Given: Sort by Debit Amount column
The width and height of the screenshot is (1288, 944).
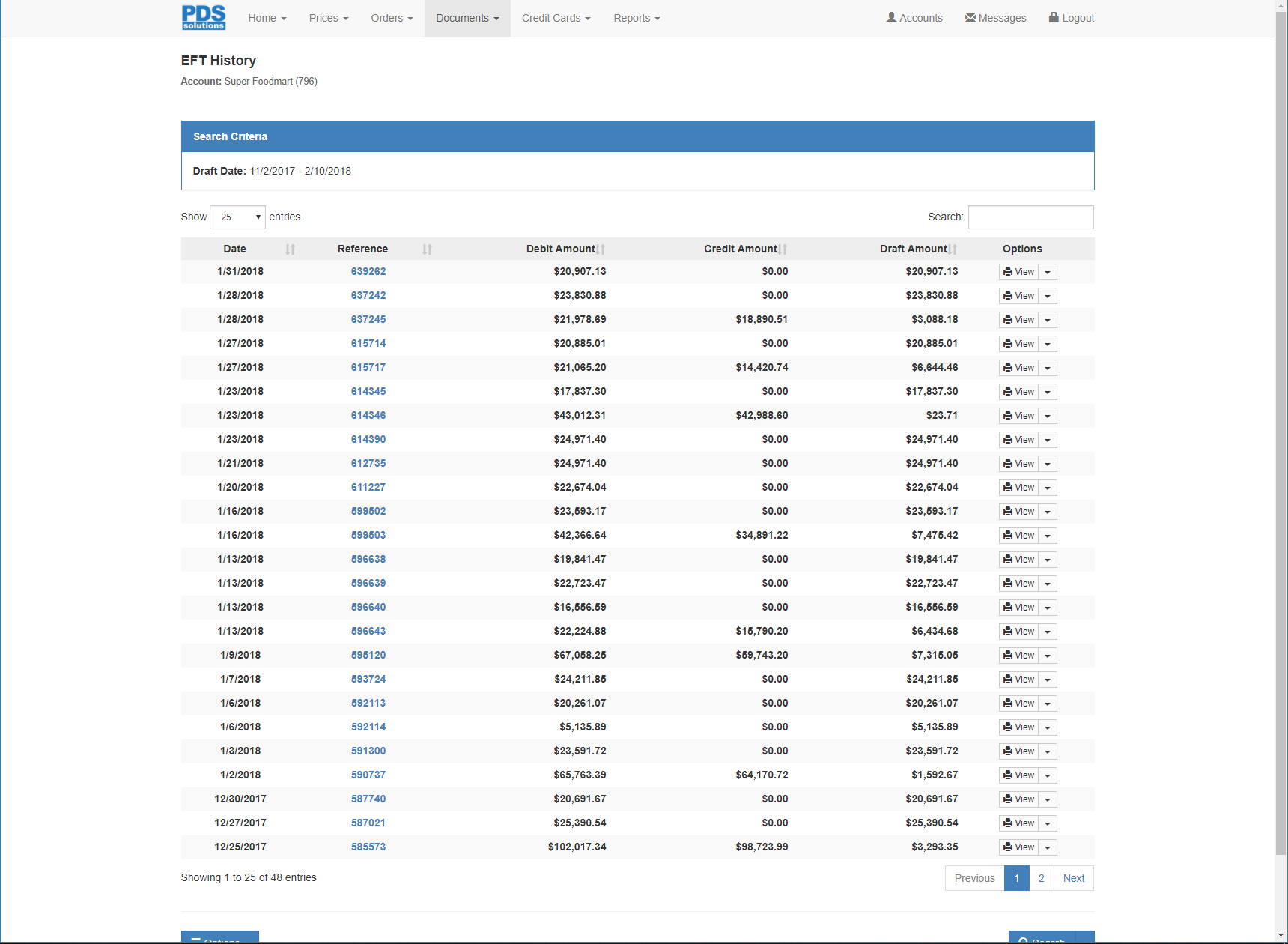Looking at the screenshot, I should coord(560,249).
